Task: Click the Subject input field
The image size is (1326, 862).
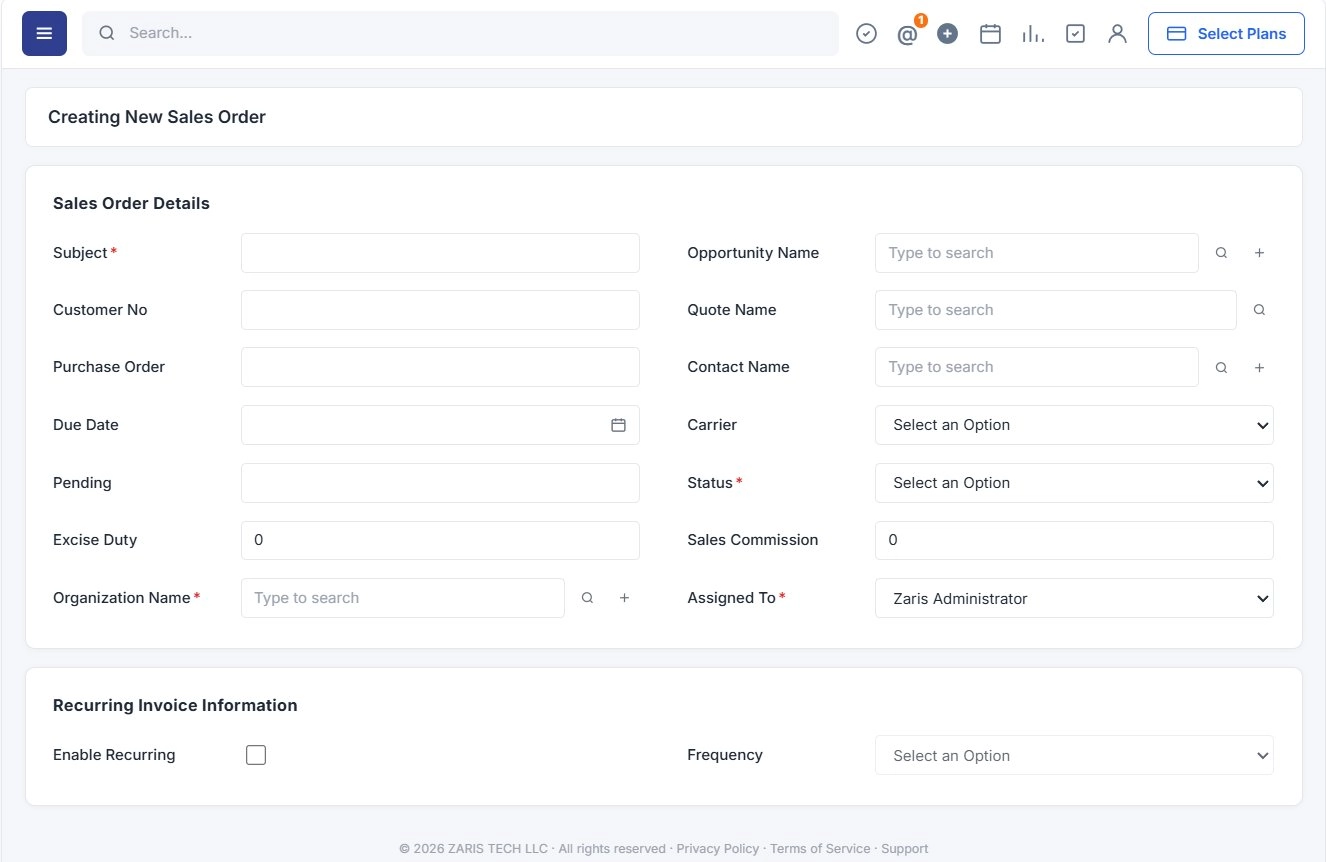Action: pyautogui.click(x=440, y=253)
